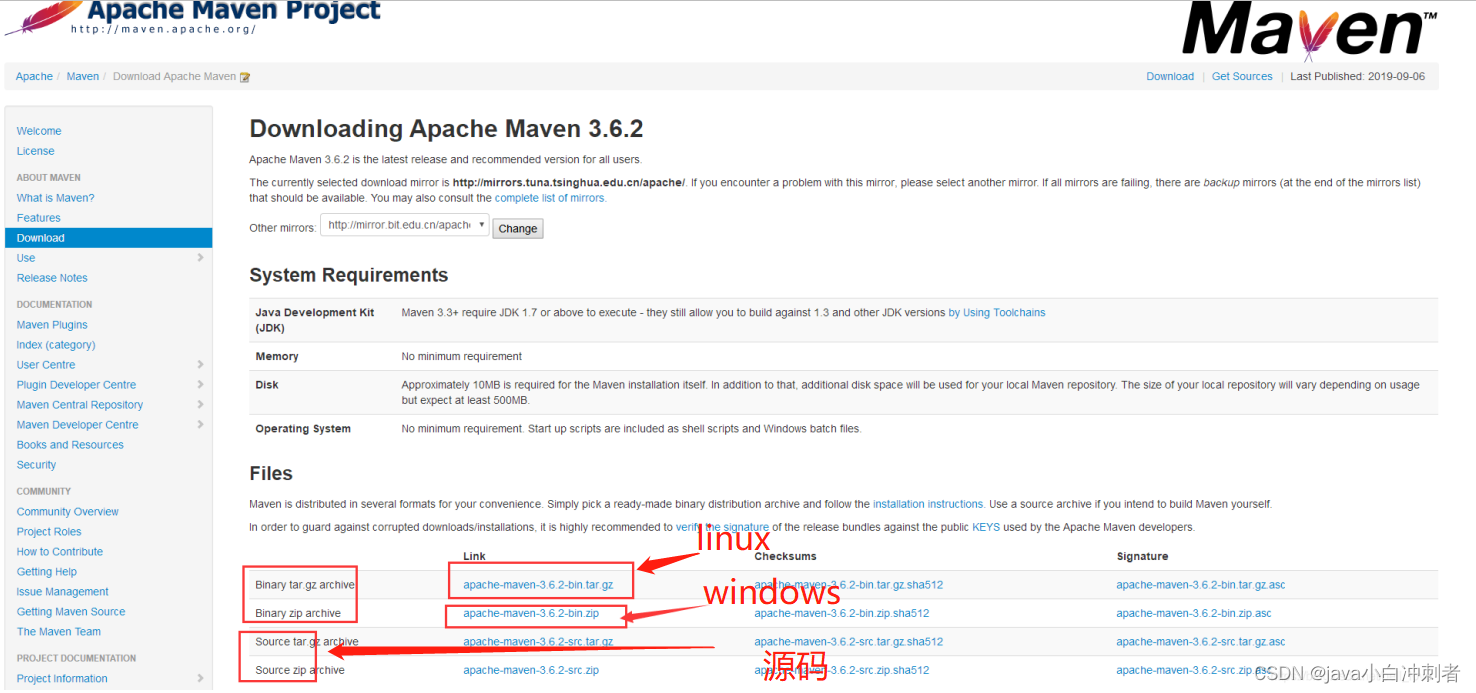Expand the User Centre sidebar arrow

click(200, 365)
